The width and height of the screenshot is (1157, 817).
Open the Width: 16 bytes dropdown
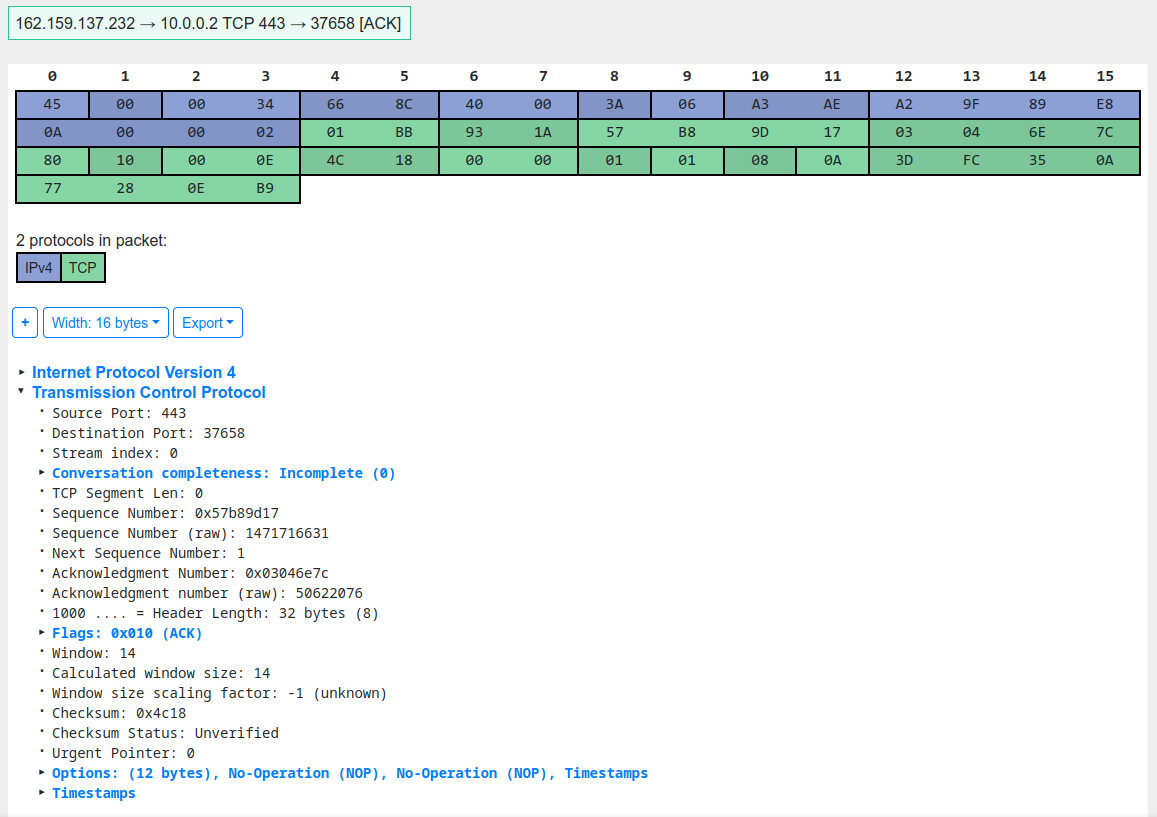click(x=105, y=322)
